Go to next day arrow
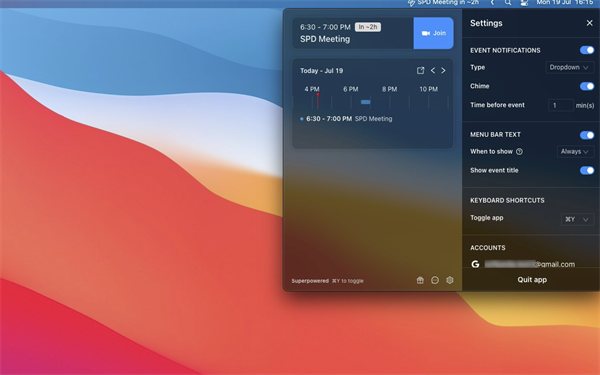Screen dimensions: 600x375 click(x=443, y=70)
